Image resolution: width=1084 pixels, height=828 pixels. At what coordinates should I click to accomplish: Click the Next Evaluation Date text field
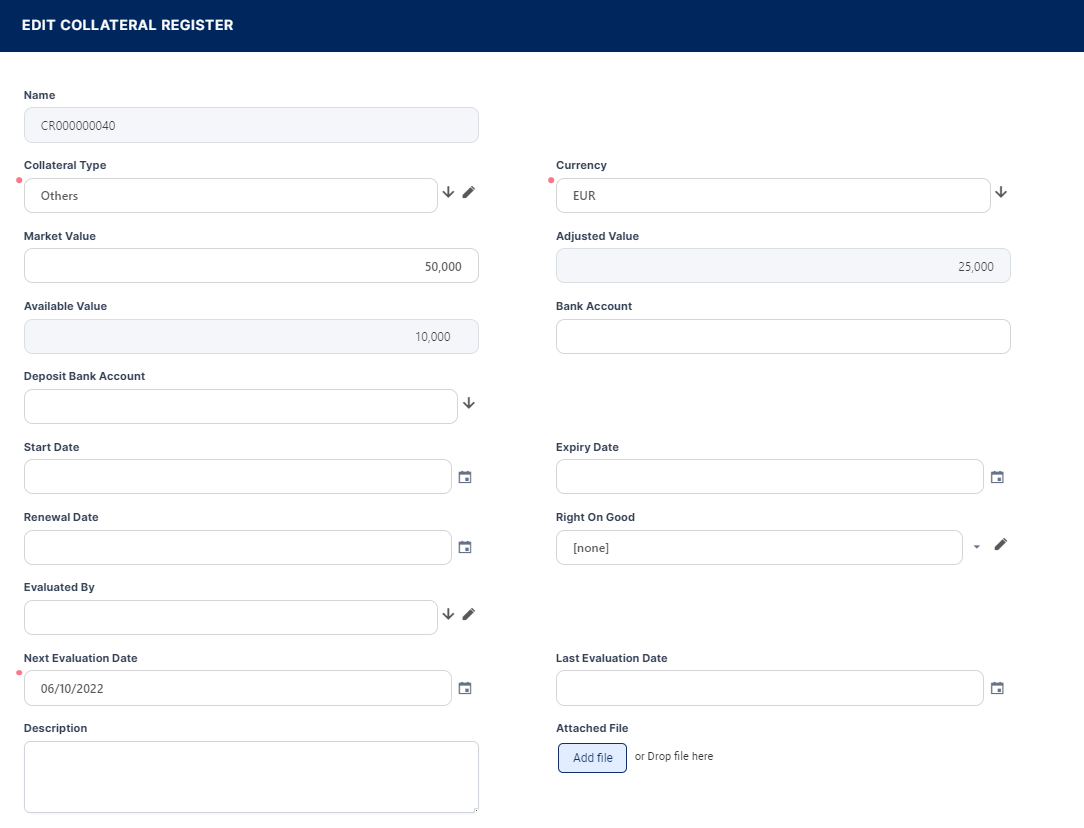pyautogui.click(x=238, y=688)
